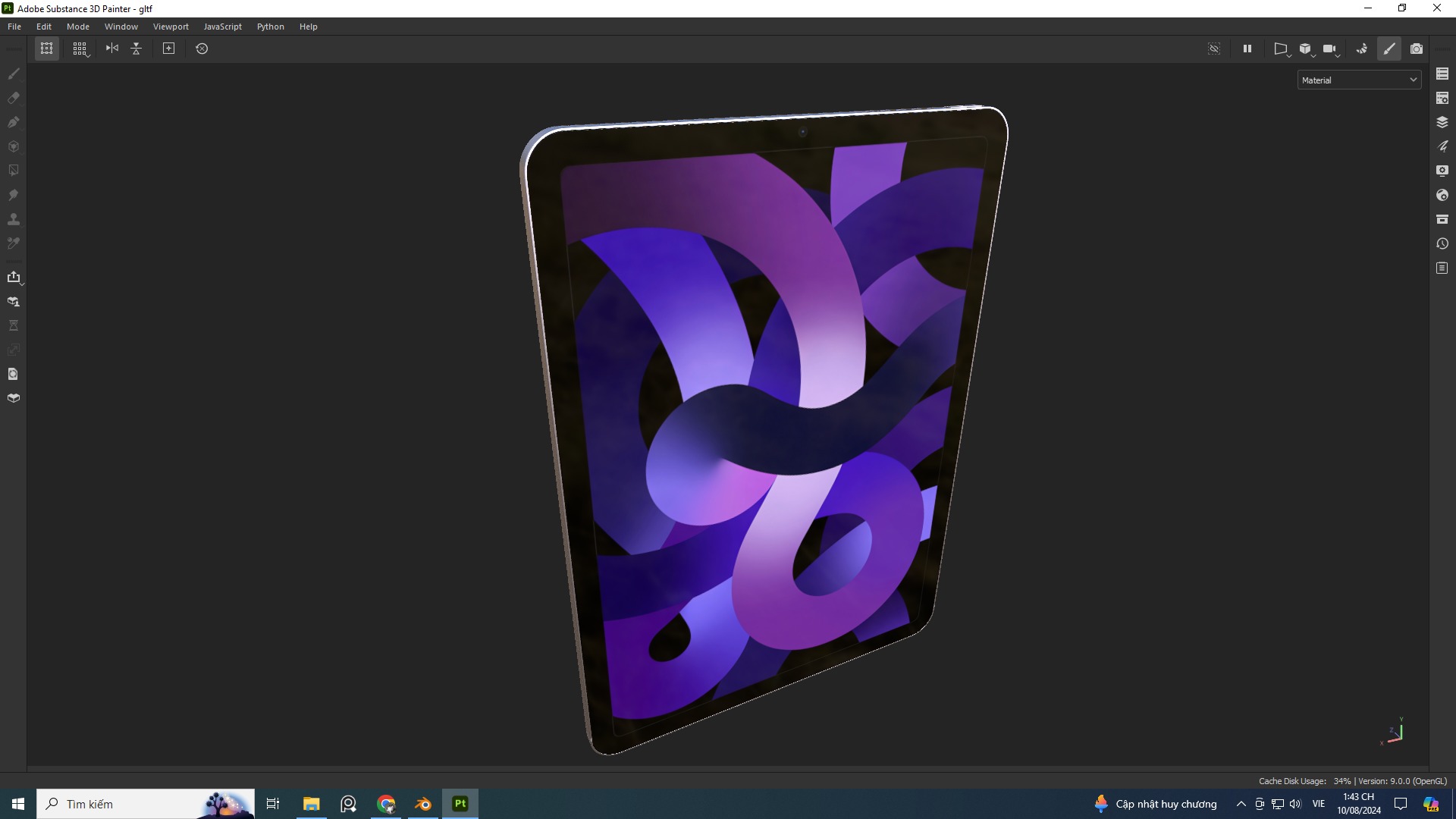Select the Smudge tool
Viewport: 1456px width, 819px height.
(14, 195)
